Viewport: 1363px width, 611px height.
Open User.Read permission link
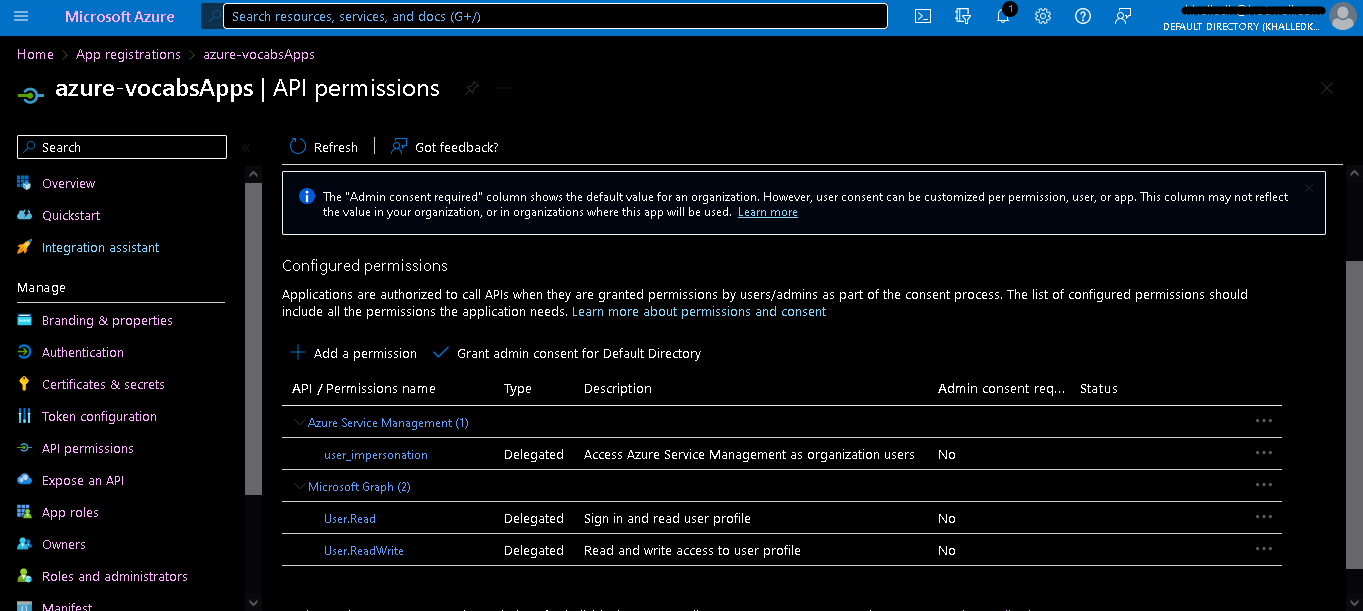(350, 519)
